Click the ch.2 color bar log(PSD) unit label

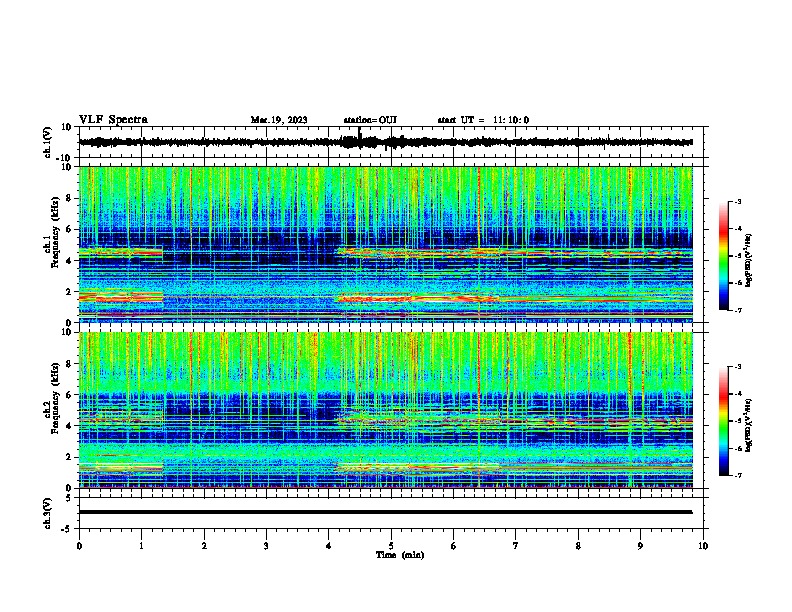[749, 425]
